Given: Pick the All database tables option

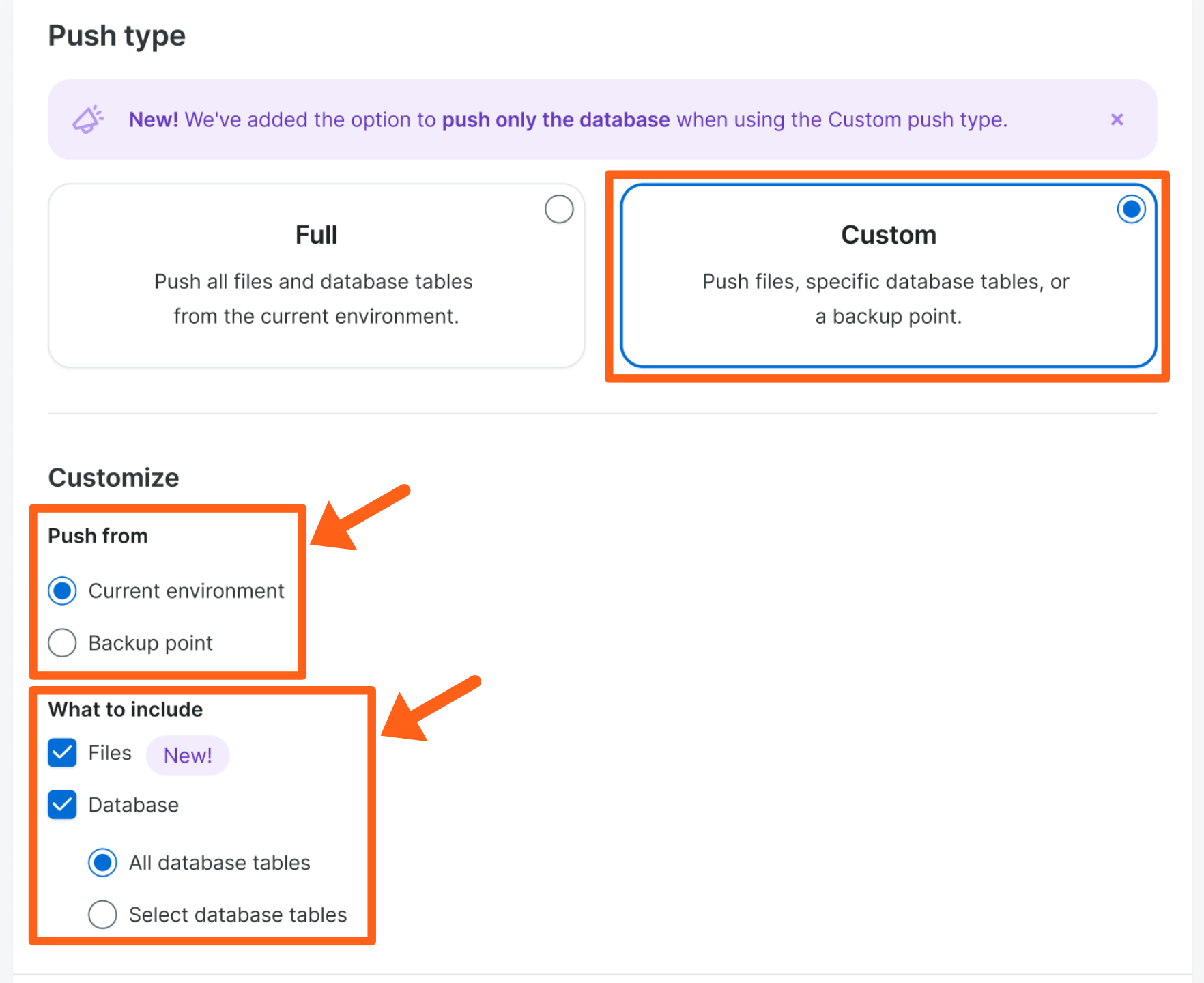Looking at the screenshot, I should 102,863.
